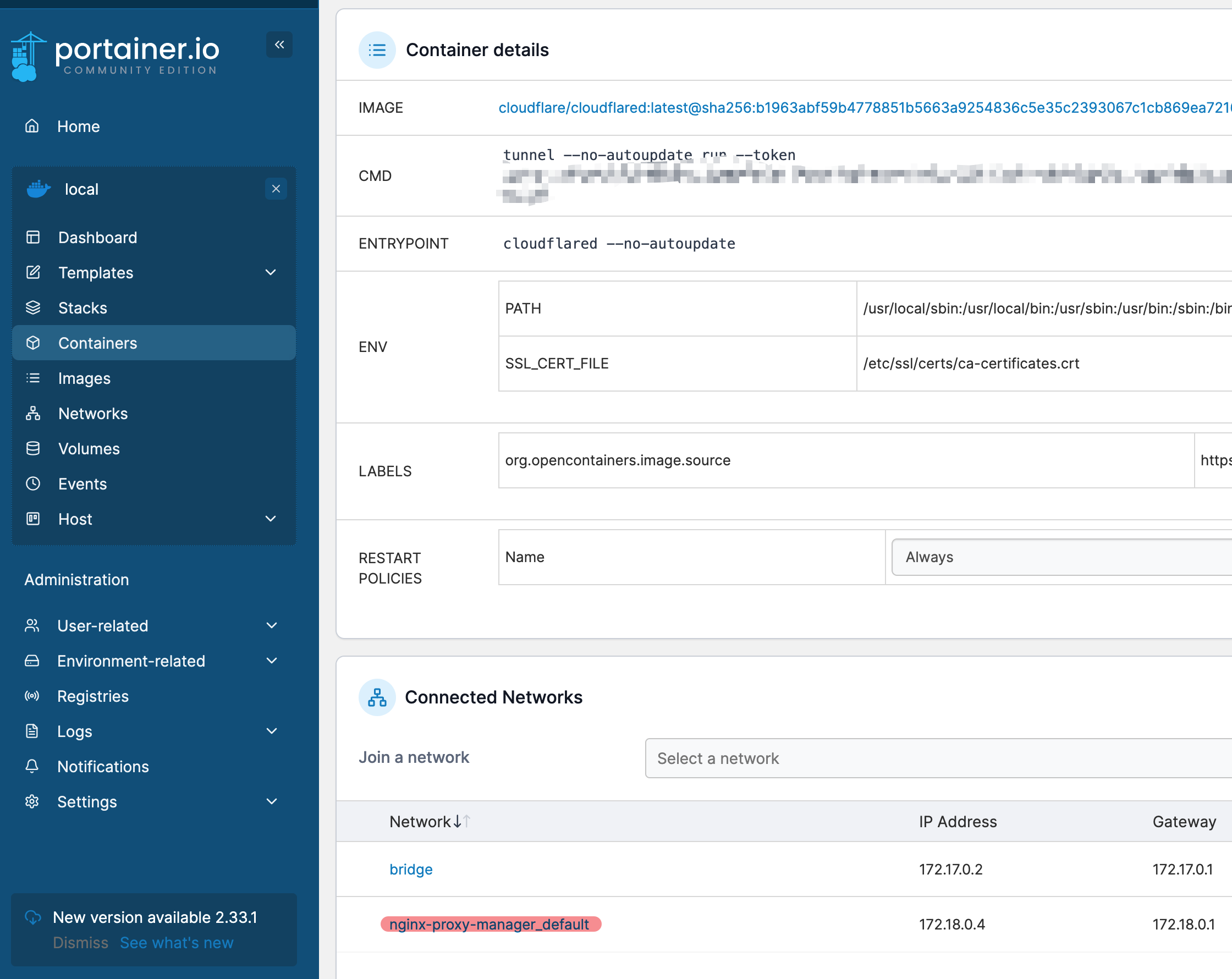Click the User-related people icon

point(32,625)
